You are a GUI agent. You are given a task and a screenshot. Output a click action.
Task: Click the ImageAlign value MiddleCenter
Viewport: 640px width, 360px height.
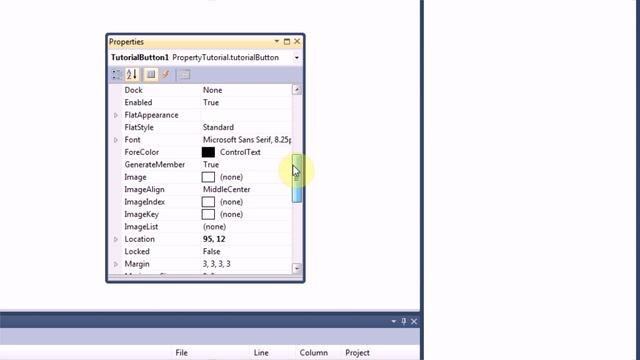(227, 189)
